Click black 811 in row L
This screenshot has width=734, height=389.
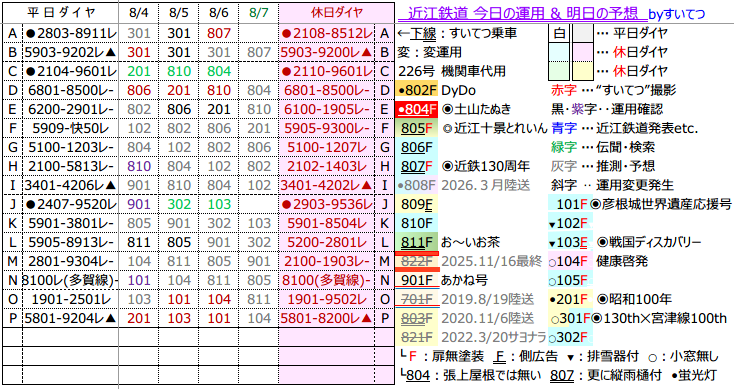(139, 242)
